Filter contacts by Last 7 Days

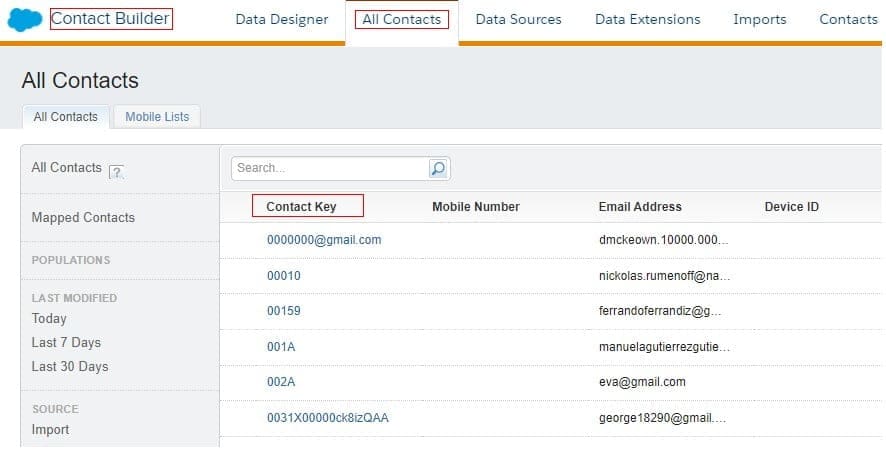(x=66, y=343)
